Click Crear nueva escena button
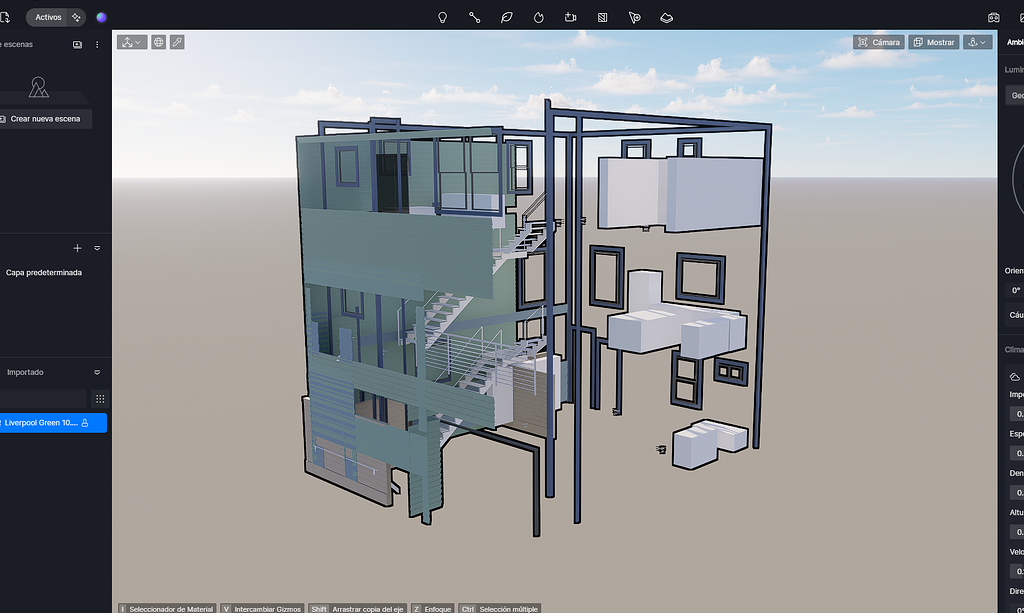Image resolution: width=1024 pixels, height=613 pixels. [x=44, y=119]
